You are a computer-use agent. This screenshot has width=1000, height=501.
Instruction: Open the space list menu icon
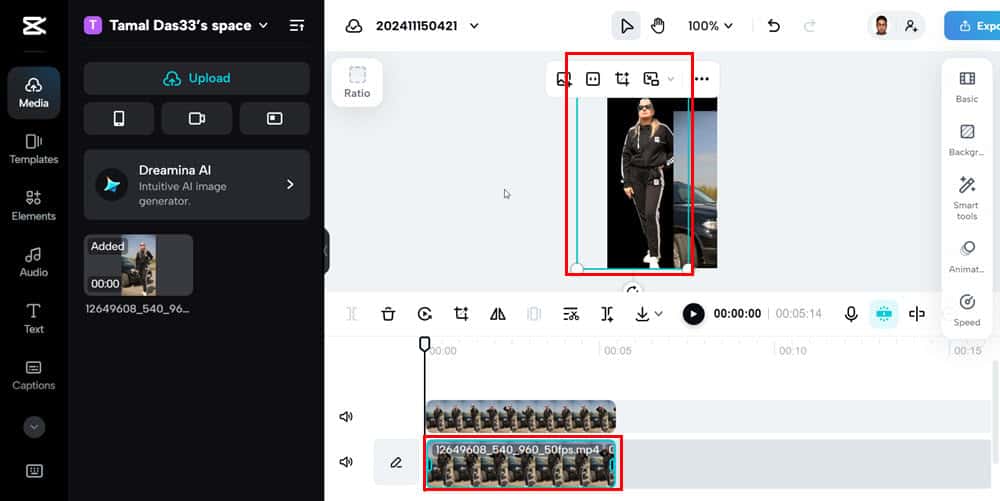(297, 25)
